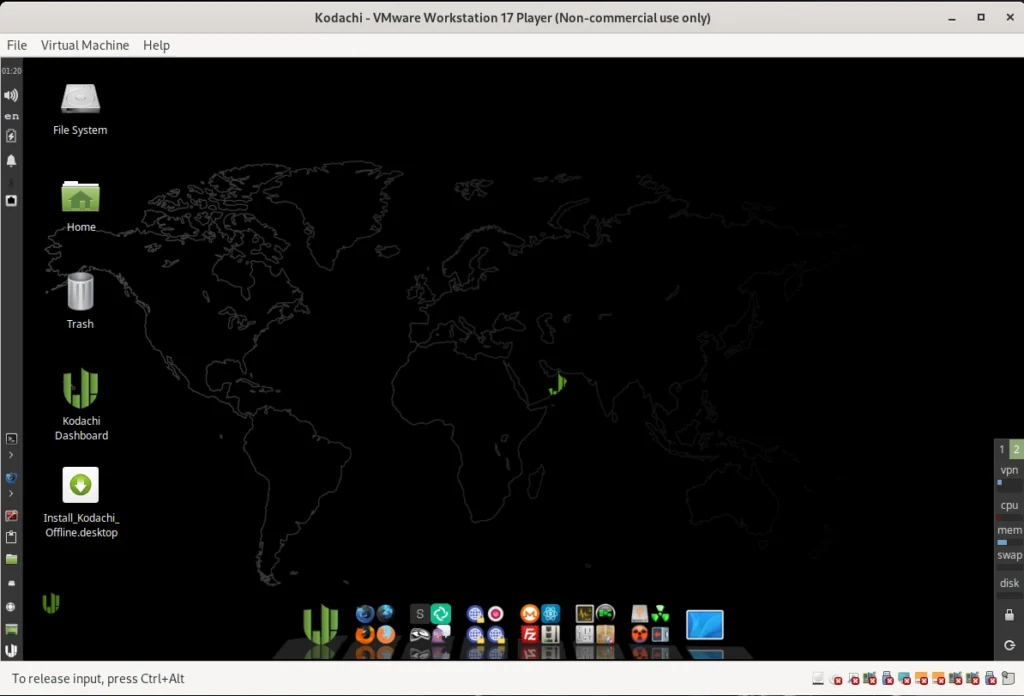Launch the blue globe browser in left panel
The image size is (1024, 696).
coord(11,478)
